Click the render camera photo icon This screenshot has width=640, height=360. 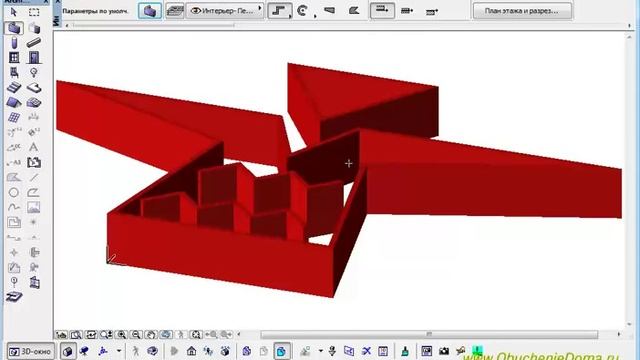(444, 351)
